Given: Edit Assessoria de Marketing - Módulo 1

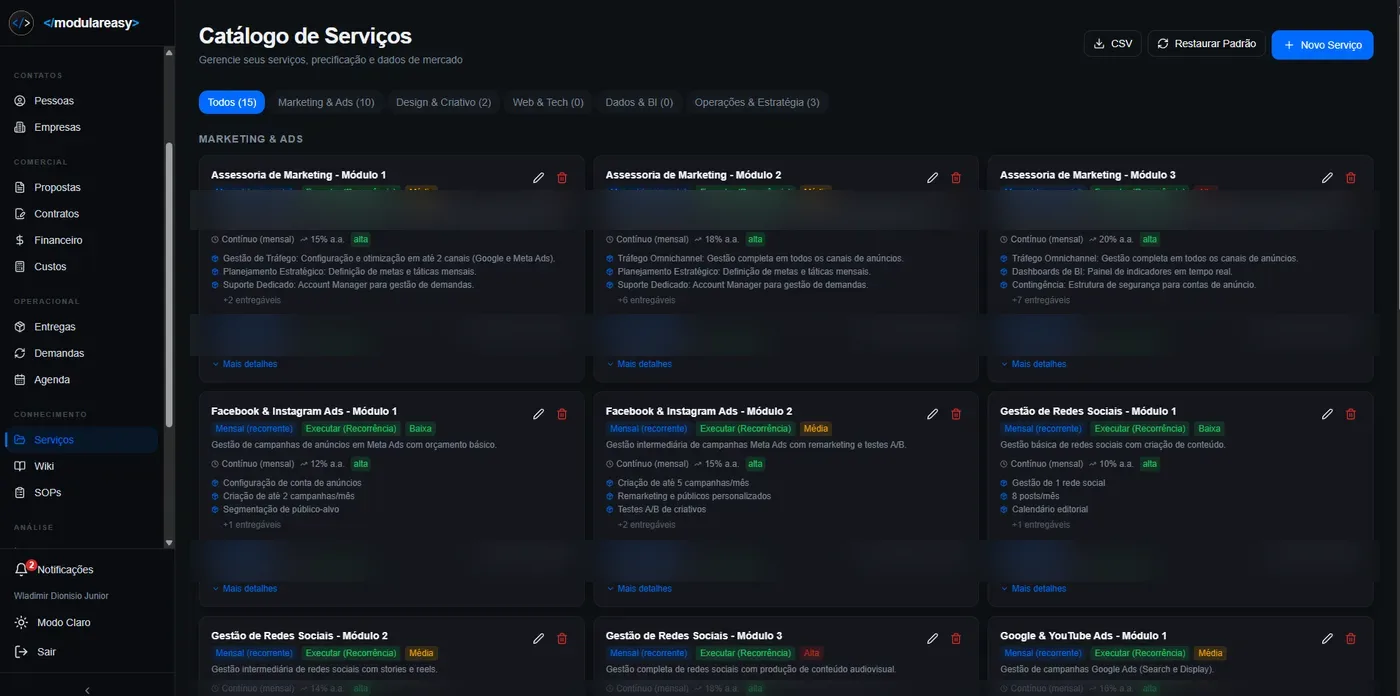Looking at the screenshot, I should click(x=539, y=178).
